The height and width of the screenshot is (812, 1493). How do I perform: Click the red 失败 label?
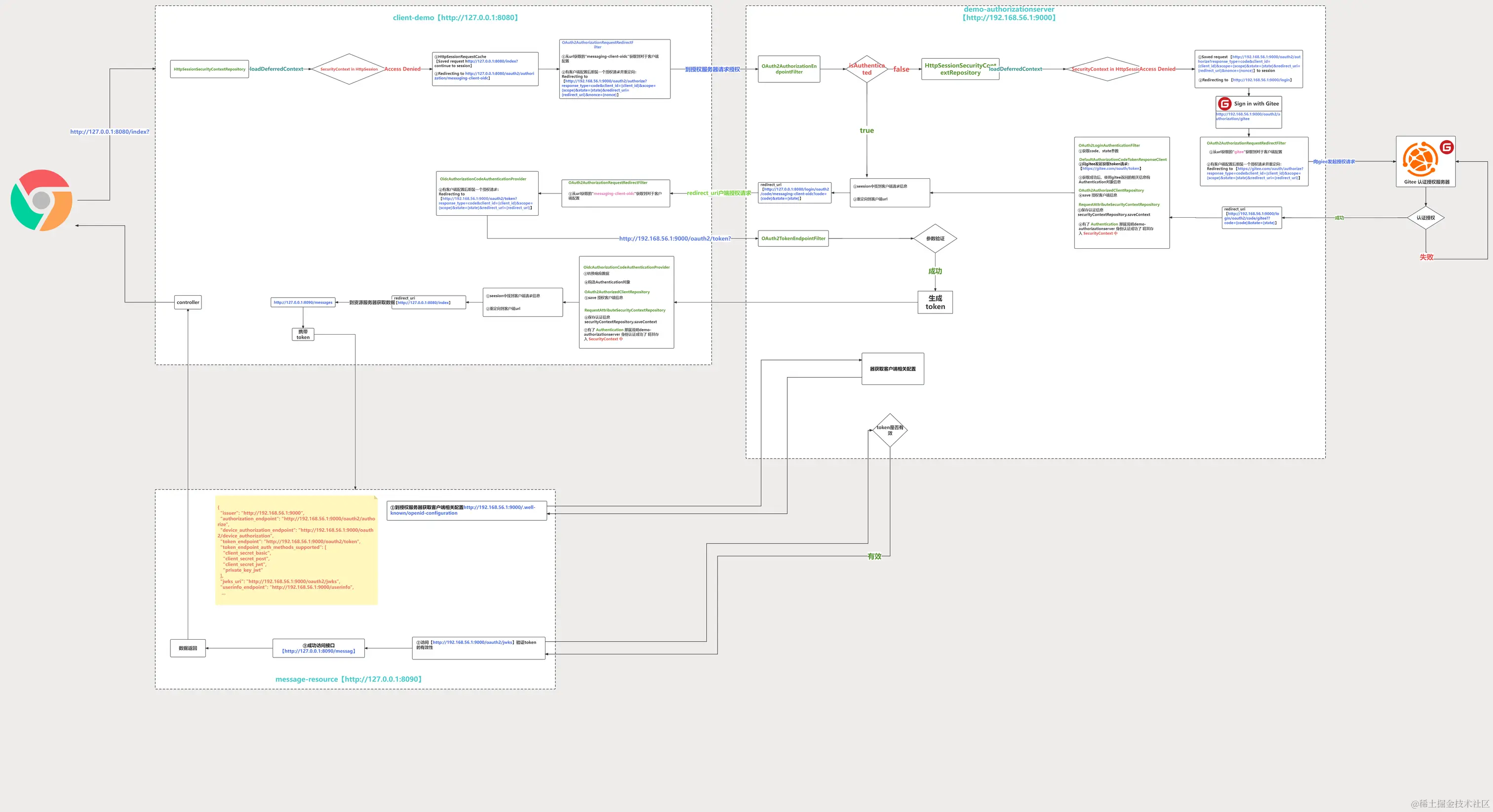click(x=1426, y=257)
